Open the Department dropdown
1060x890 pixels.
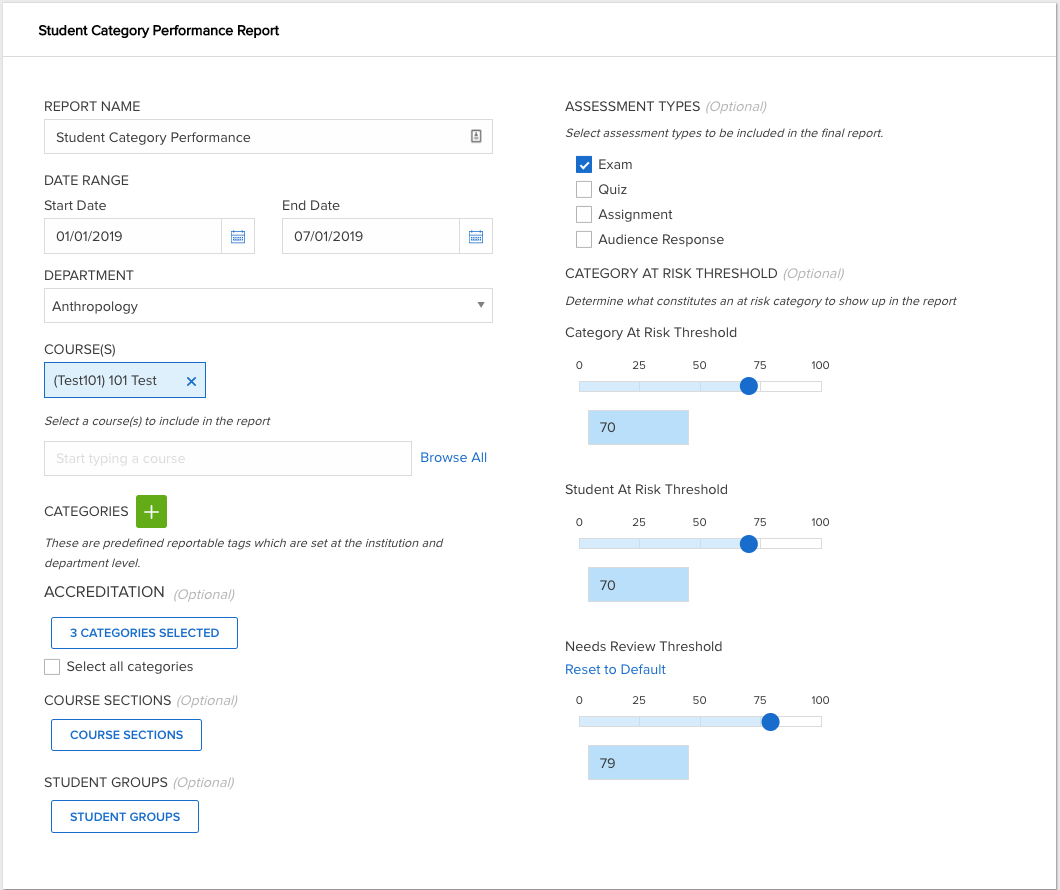click(268, 305)
